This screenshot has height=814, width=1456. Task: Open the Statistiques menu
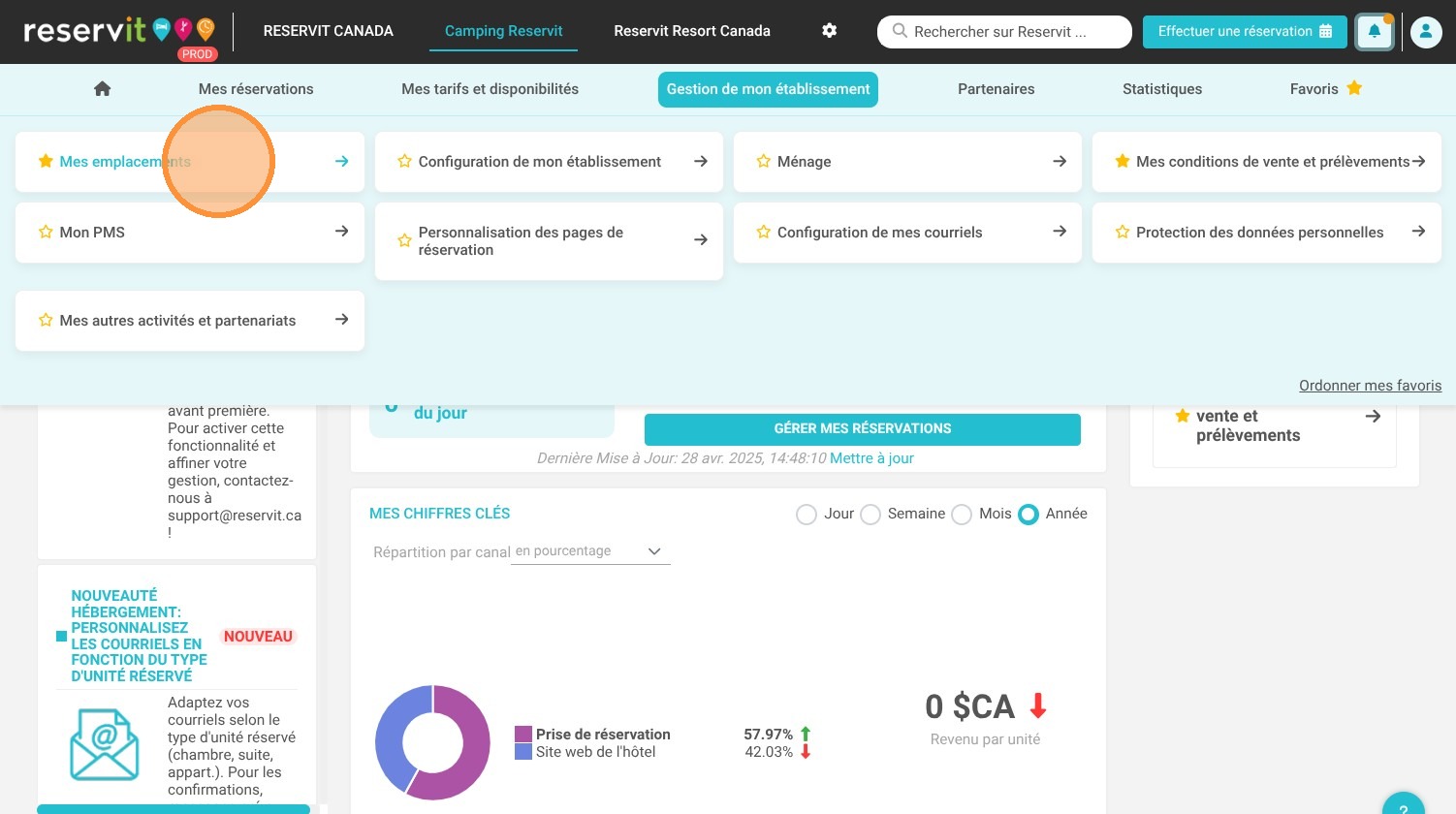[1161, 89]
